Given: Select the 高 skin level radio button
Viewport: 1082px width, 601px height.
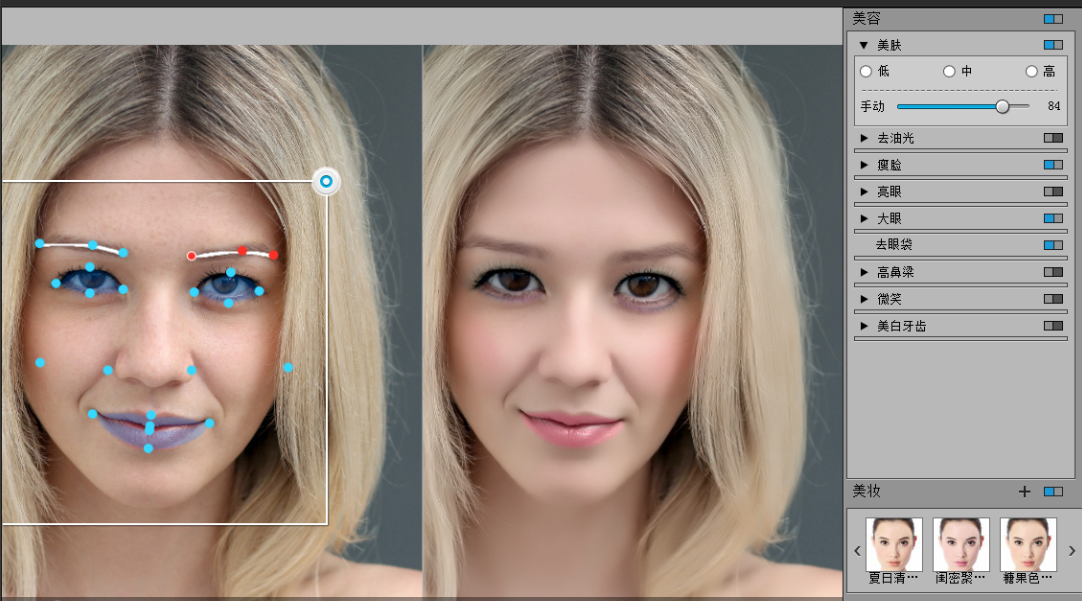Looking at the screenshot, I should pyautogui.click(x=1031, y=71).
